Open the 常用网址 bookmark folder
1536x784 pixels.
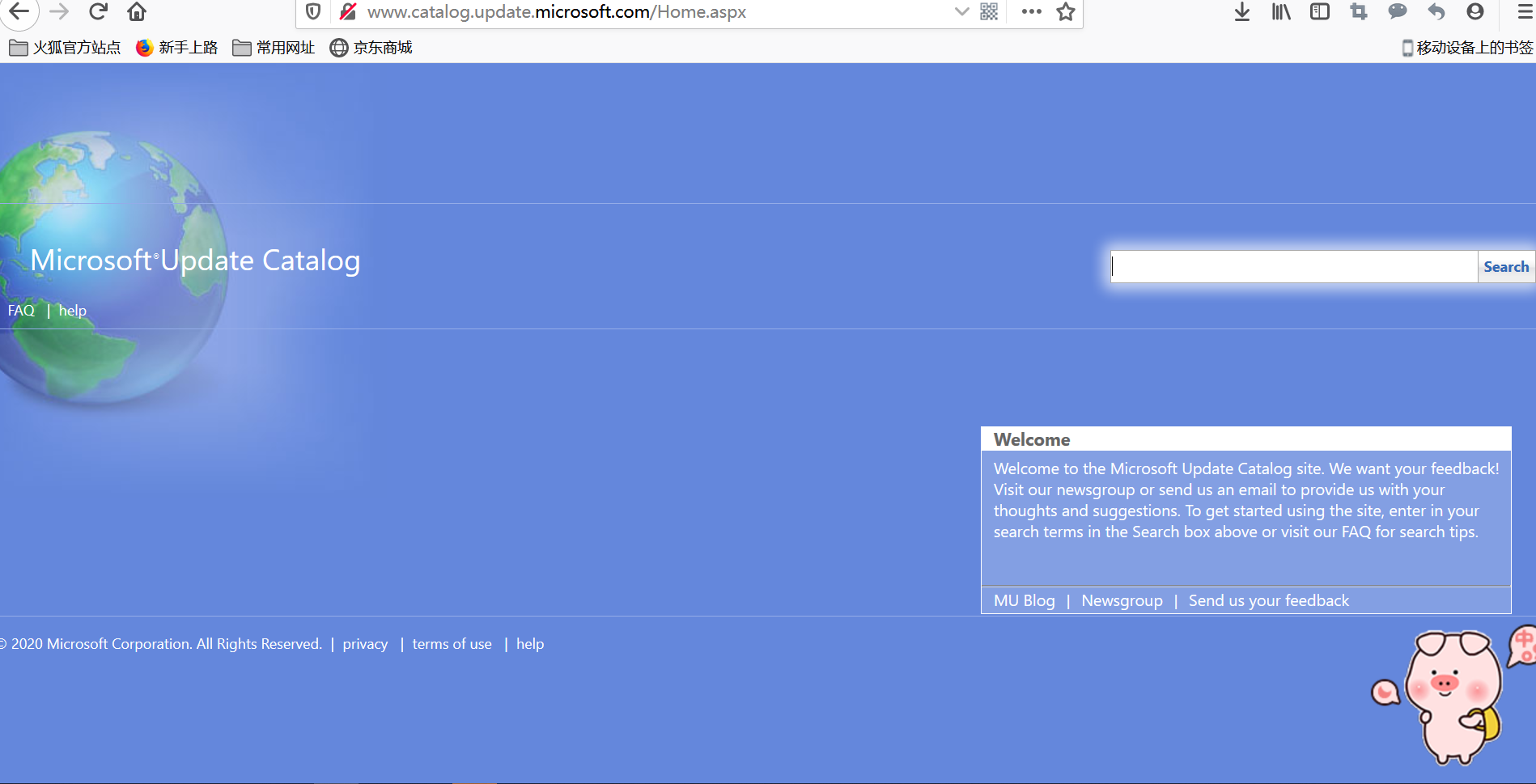pyautogui.click(x=274, y=48)
